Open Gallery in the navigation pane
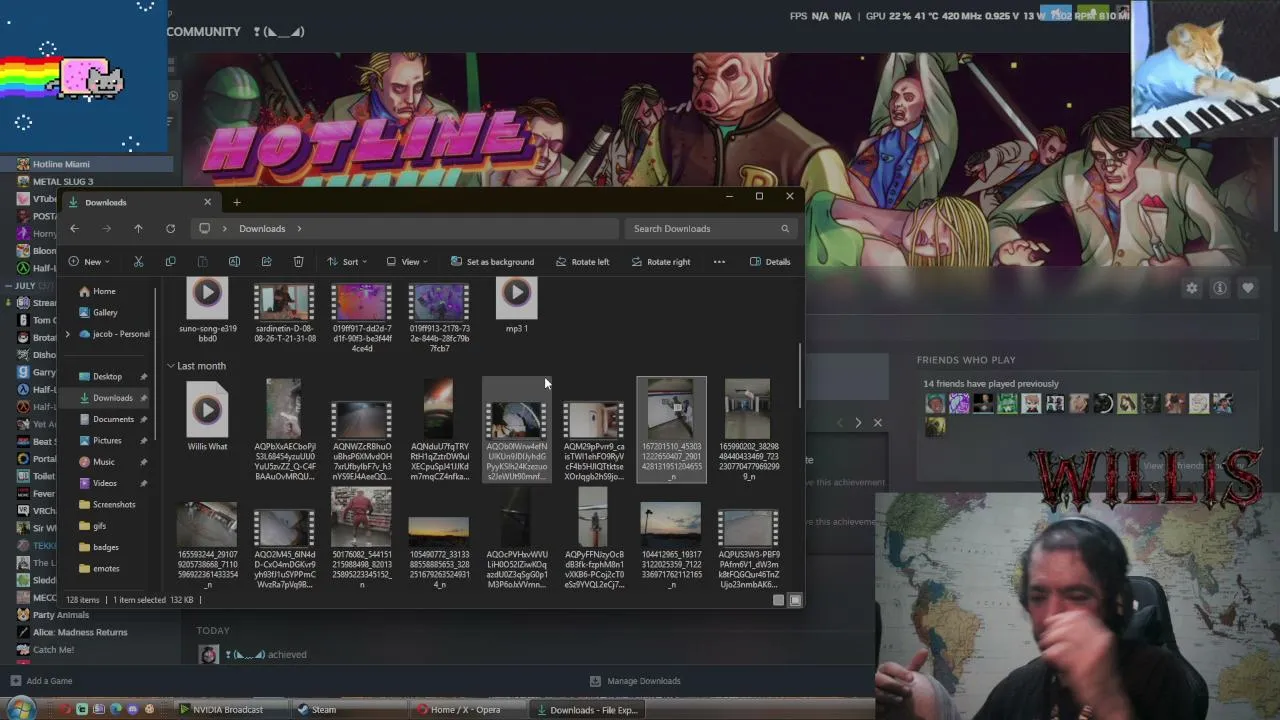The image size is (1280, 720). [105, 313]
